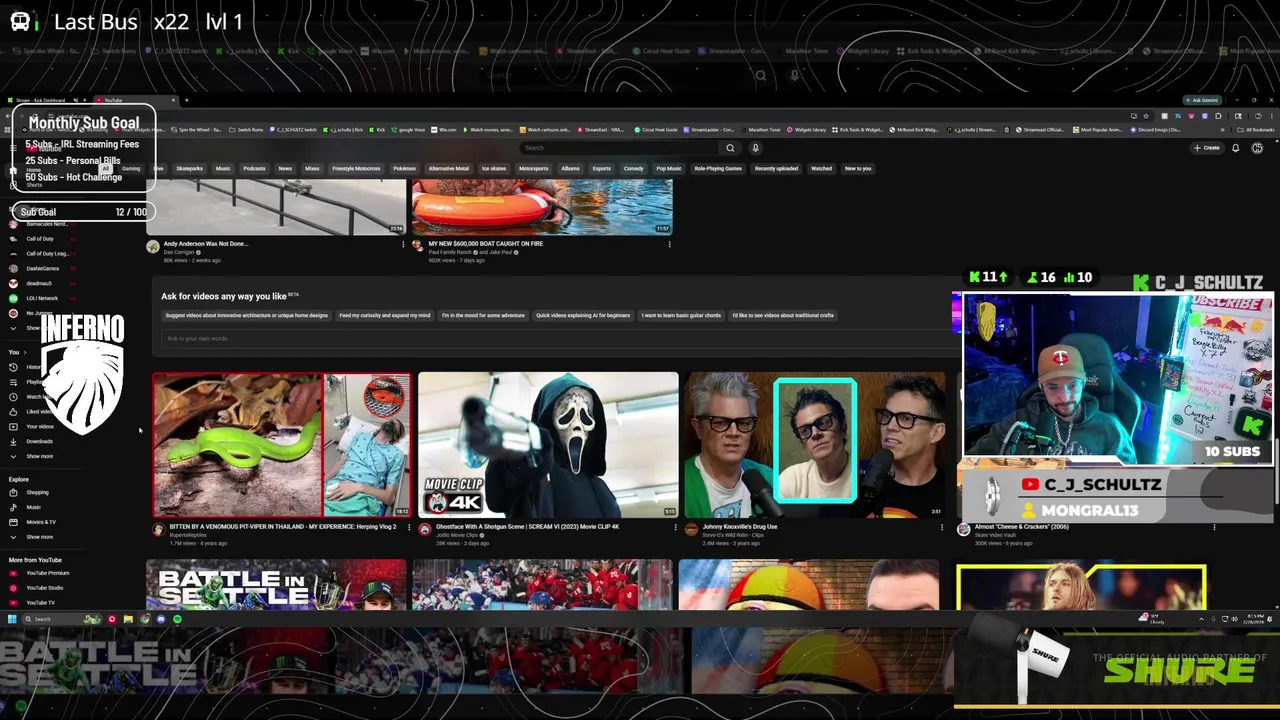Click the YouTube search input field
Image resolution: width=1280 pixels, height=720 pixels.
(620, 148)
